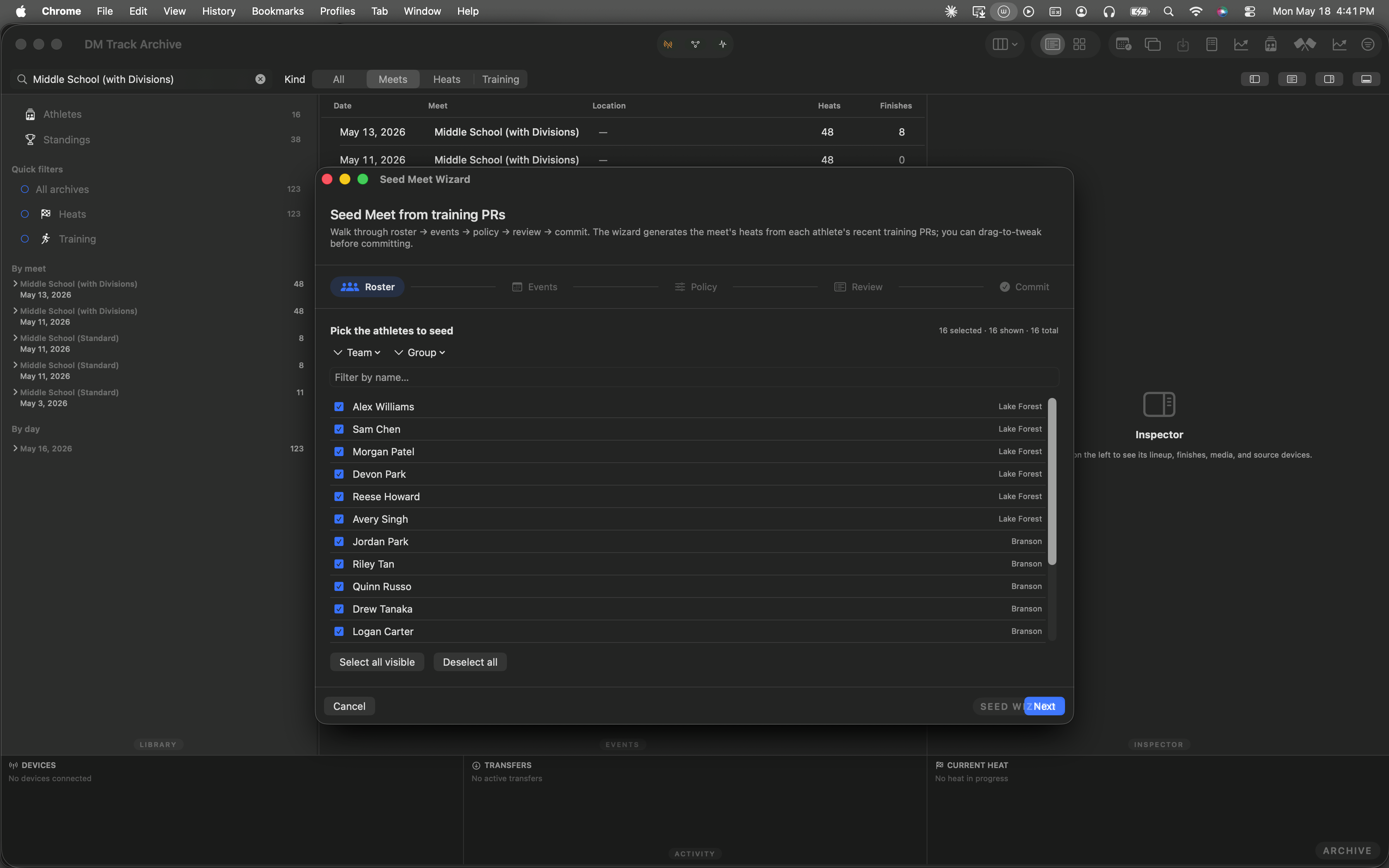Select the All kind tab
This screenshot has width=1389, height=868.
339,79
